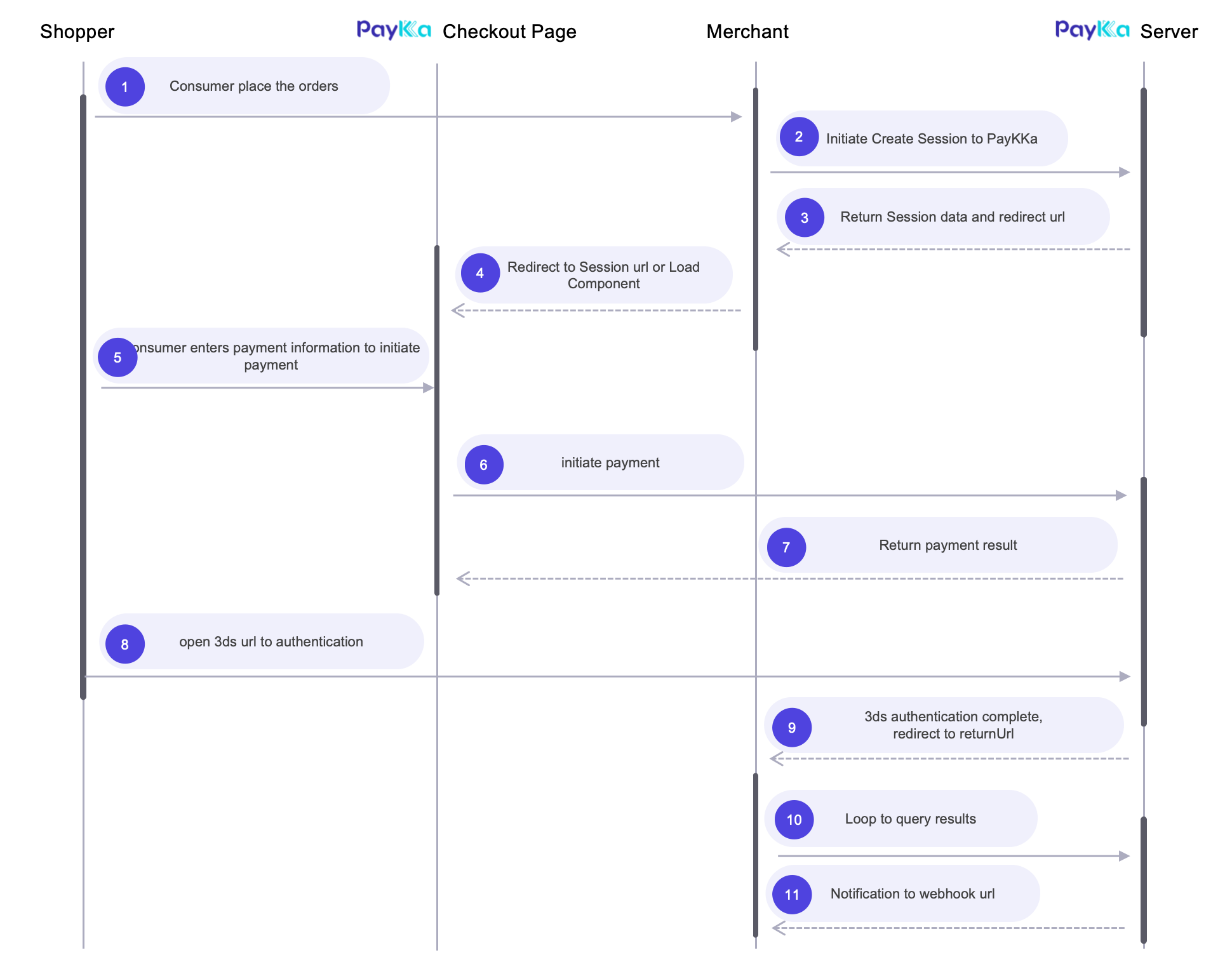
Task: Select the Merchant column header
Action: 747,32
